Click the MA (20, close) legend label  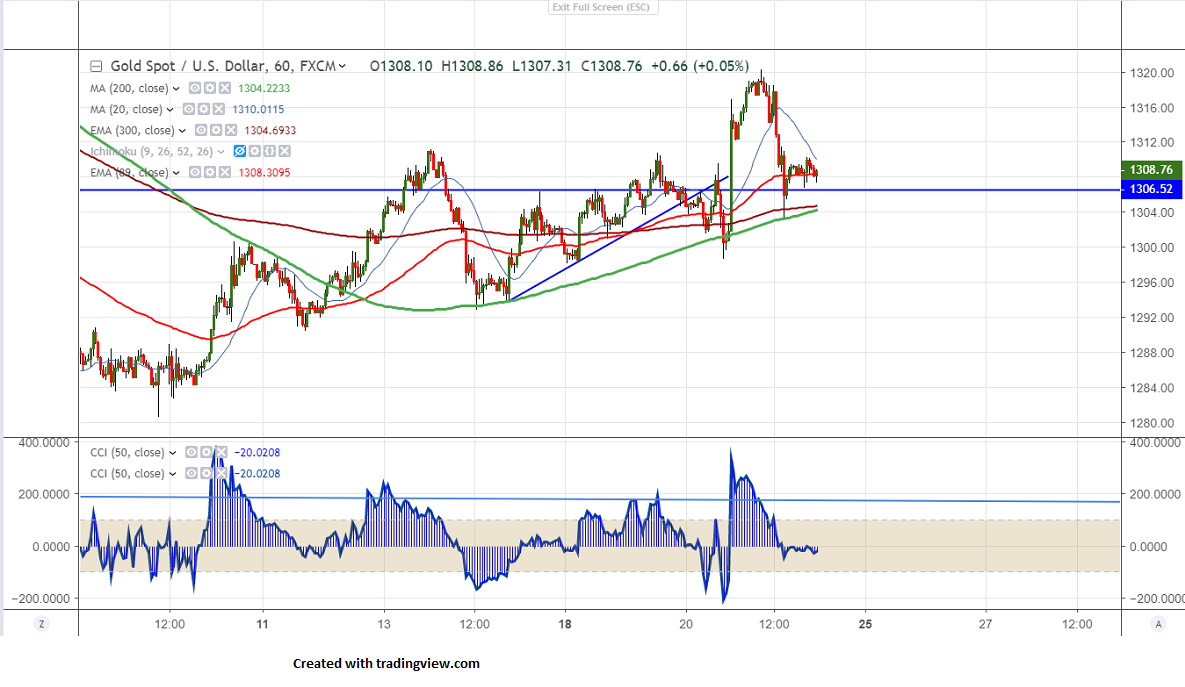coord(126,109)
